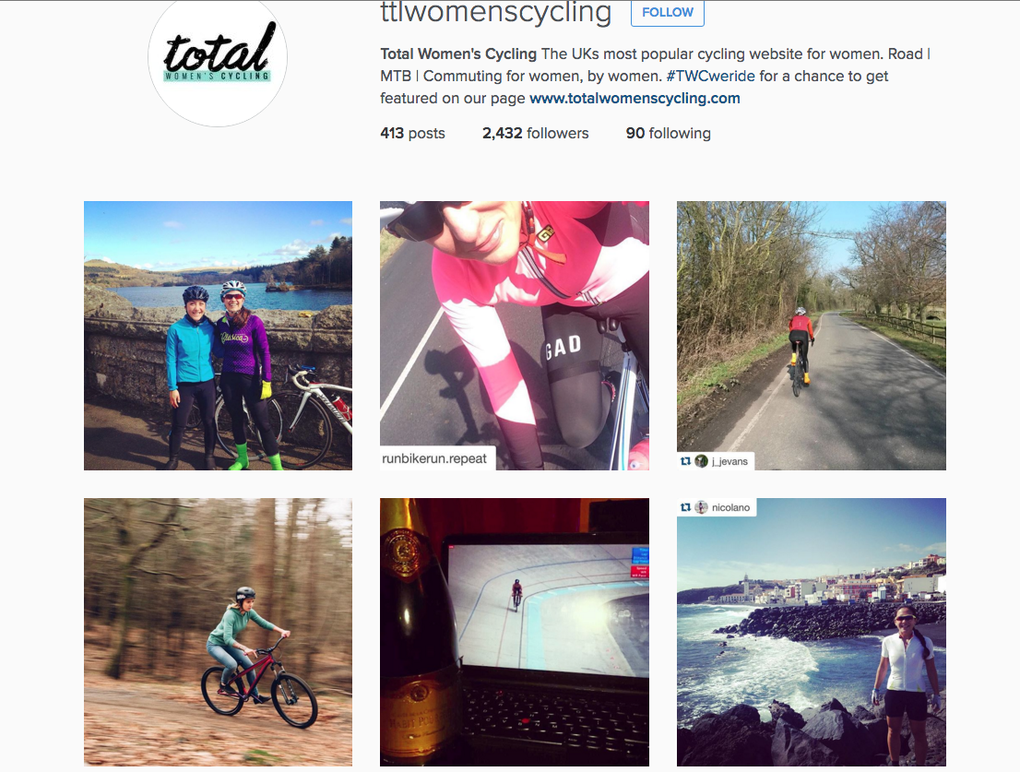Open photo of two cyclists by lake
This screenshot has height=772, width=1020.
click(x=218, y=336)
